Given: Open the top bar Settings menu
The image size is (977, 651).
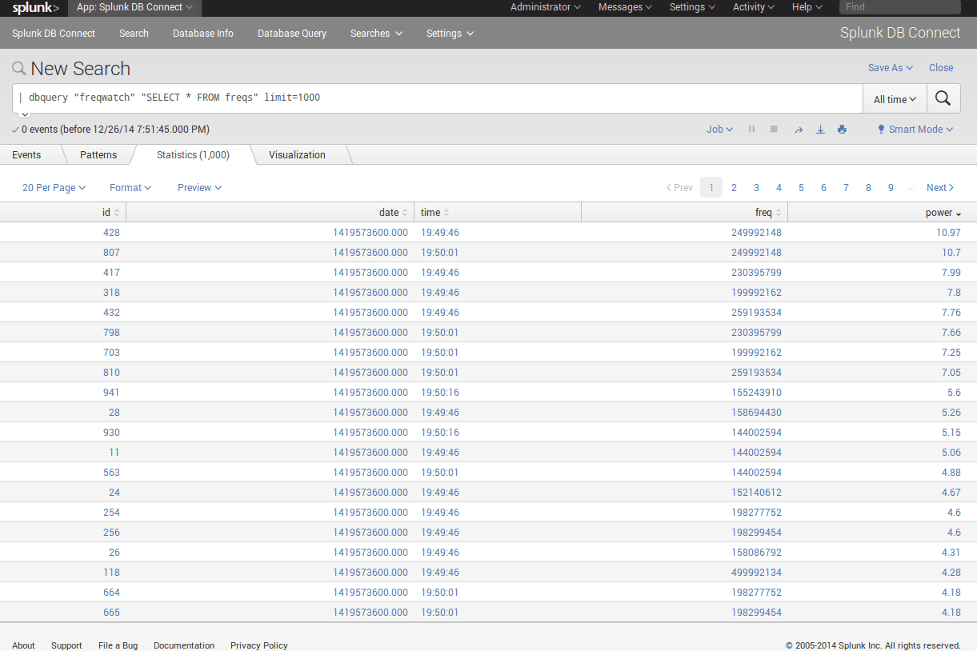Looking at the screenshot, I should 692,7.
